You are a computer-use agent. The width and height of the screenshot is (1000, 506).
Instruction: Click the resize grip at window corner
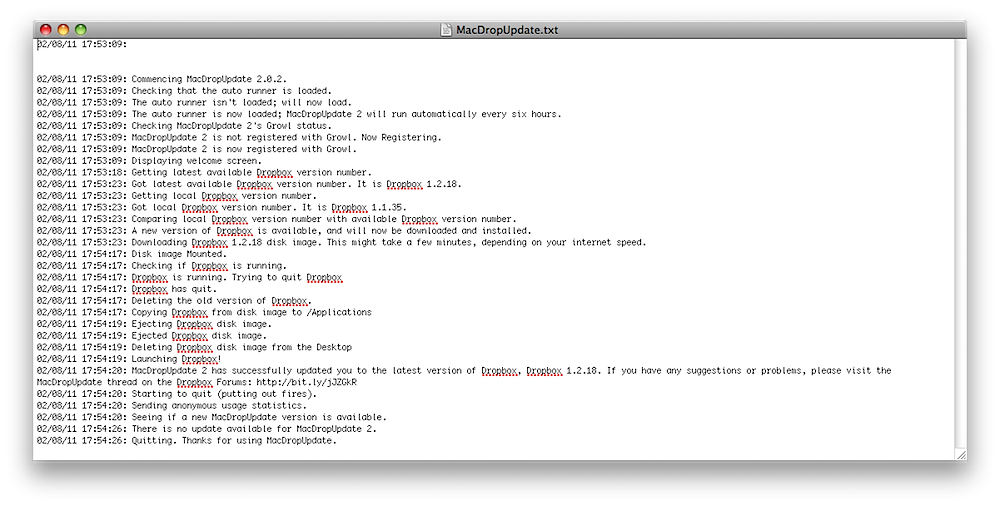click(x=961, y=454)
